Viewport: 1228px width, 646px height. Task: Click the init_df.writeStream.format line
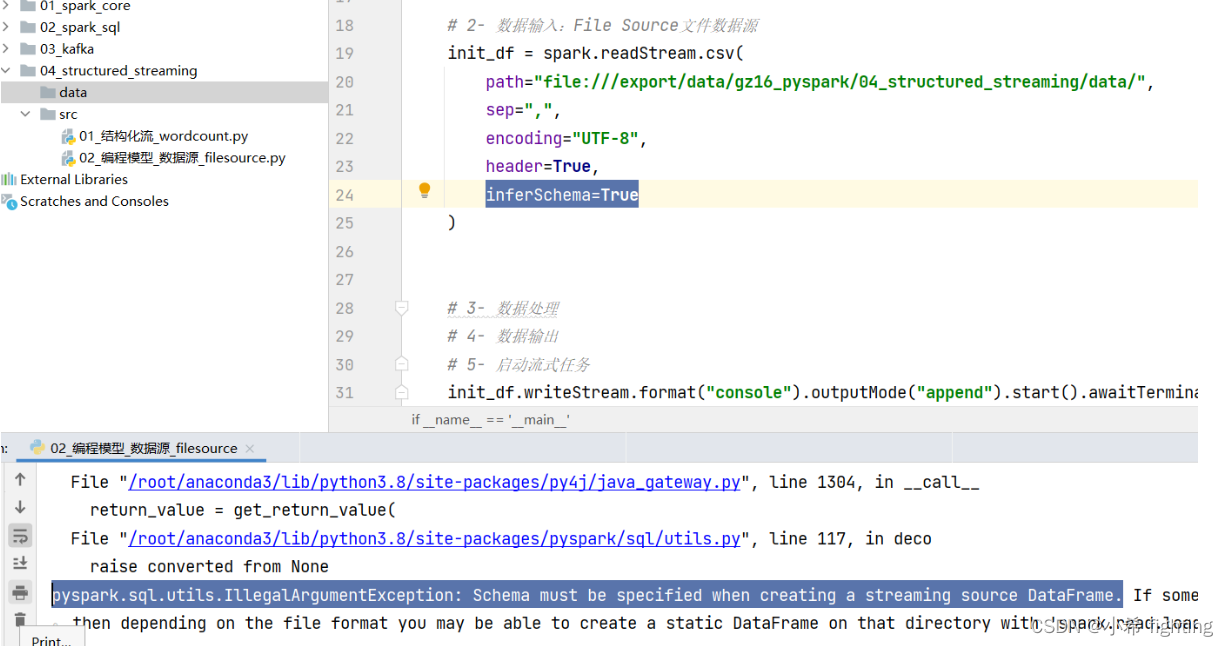[x=822, y=393]
